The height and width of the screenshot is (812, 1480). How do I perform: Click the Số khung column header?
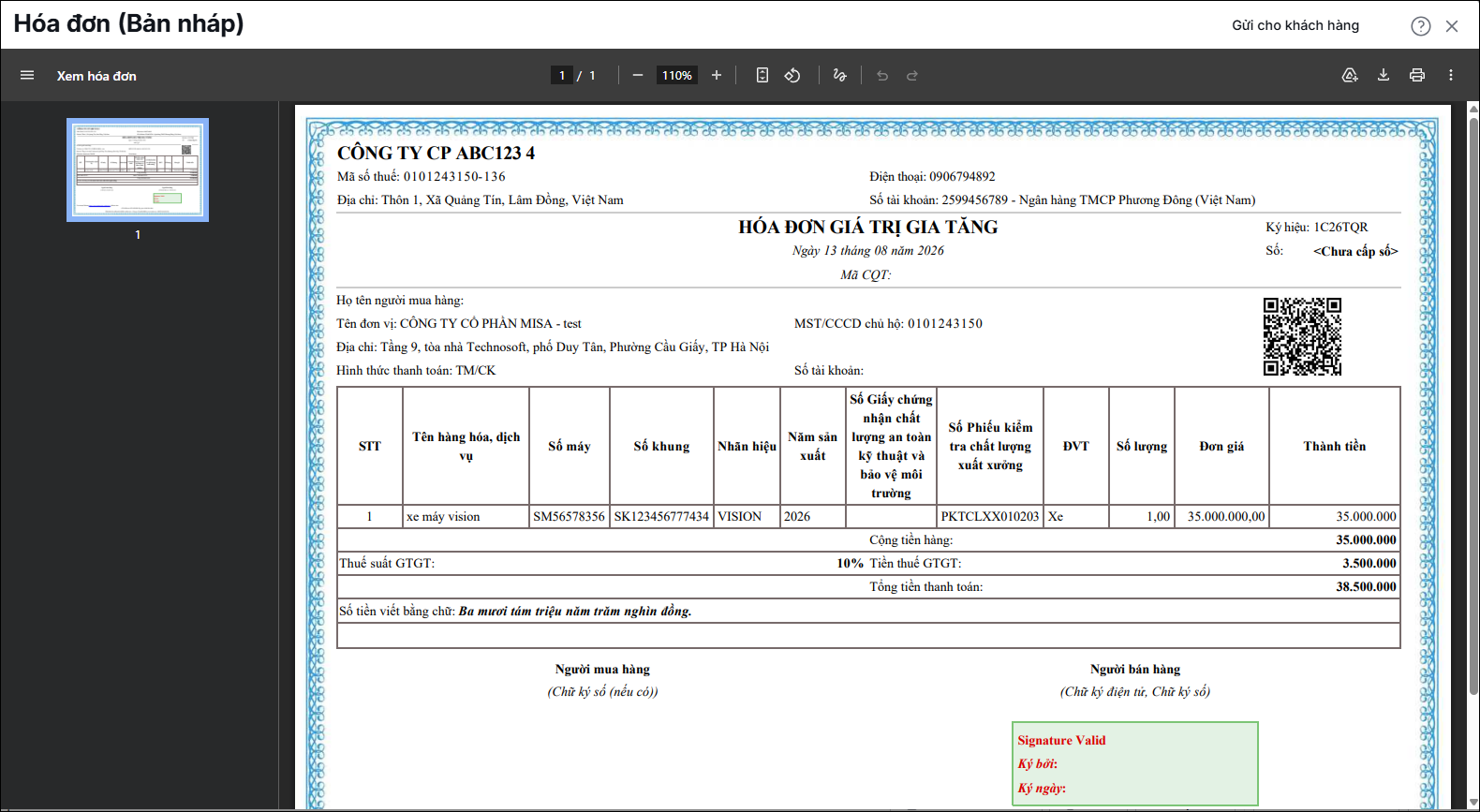(661, 446)
